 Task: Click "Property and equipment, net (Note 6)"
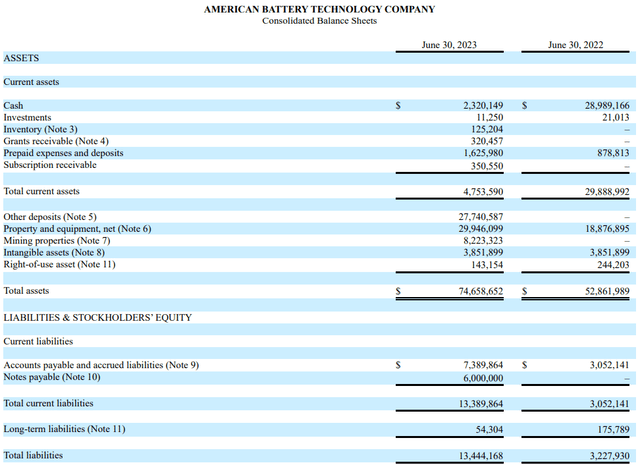tap(77, 229)
